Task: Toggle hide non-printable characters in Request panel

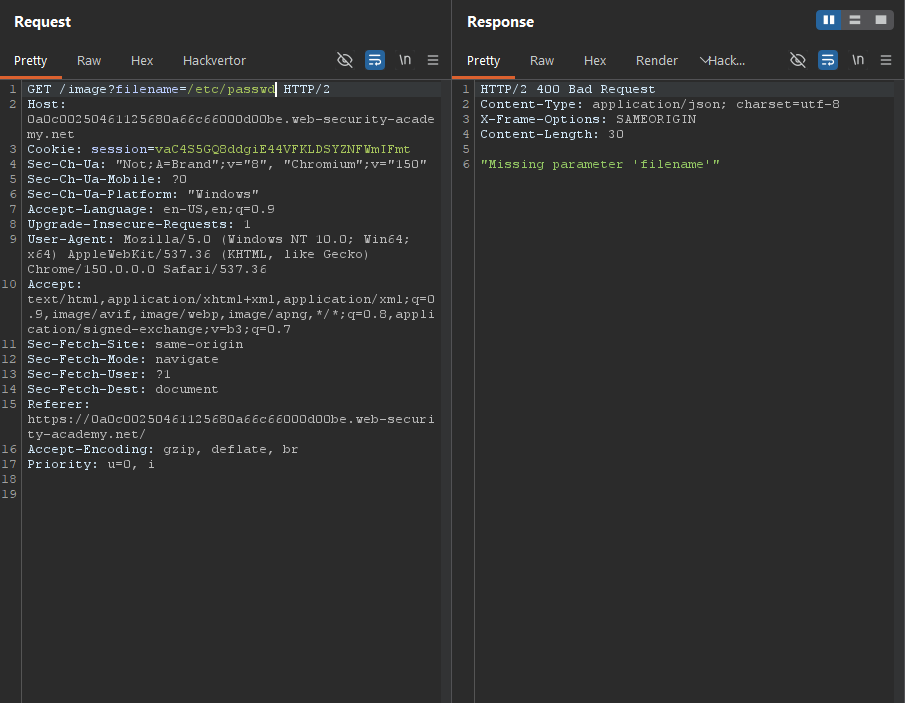Action: [x=345, y=60]
